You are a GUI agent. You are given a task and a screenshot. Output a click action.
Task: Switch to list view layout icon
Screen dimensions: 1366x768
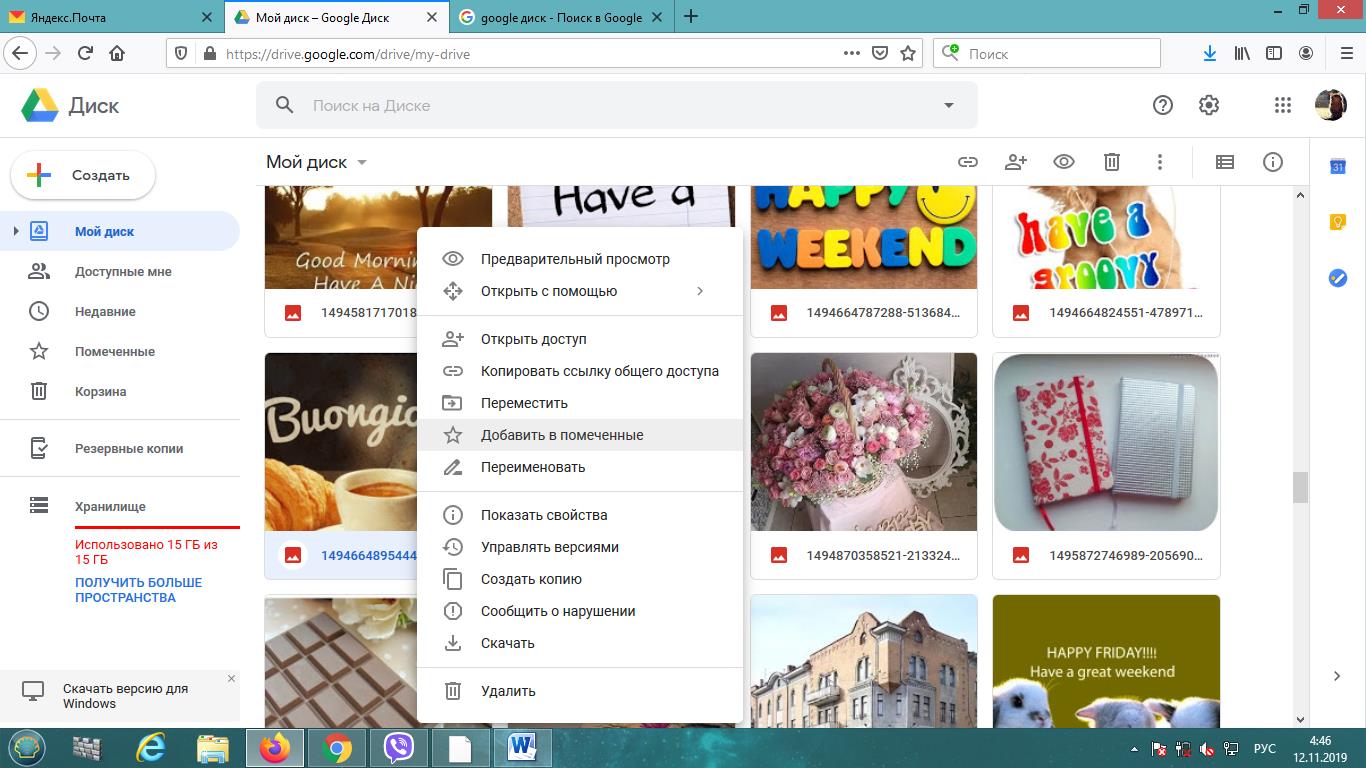(1225, 162)
